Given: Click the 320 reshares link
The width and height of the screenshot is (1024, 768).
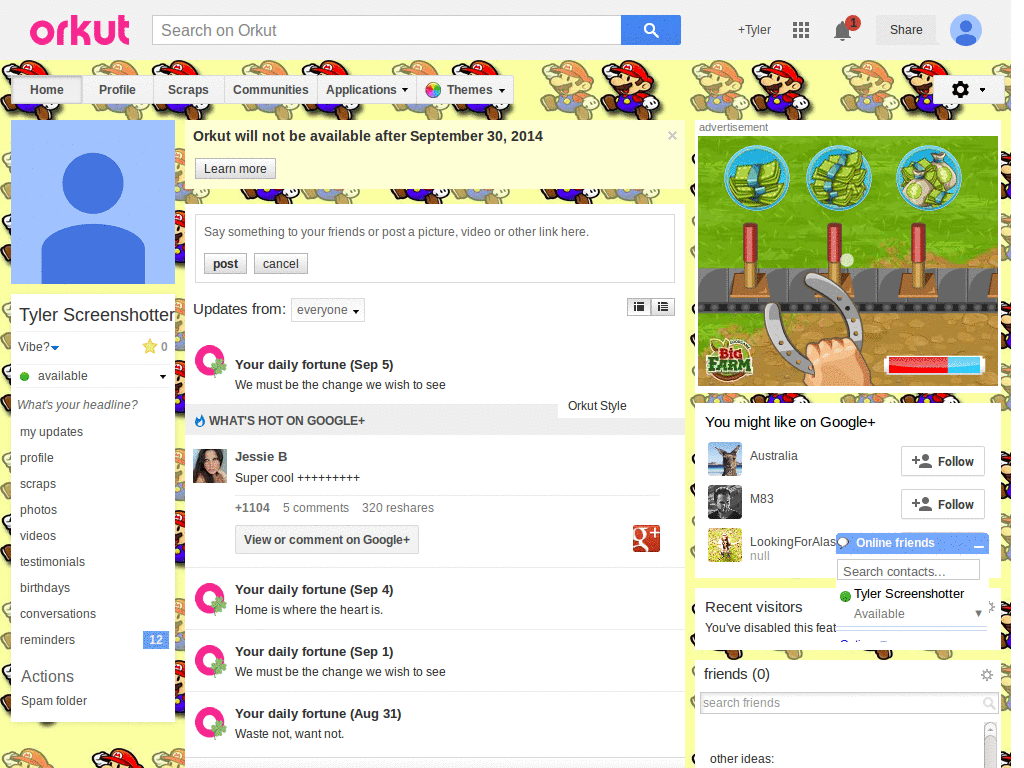Looking at the screenshot, I should click(x=398, y=507).
